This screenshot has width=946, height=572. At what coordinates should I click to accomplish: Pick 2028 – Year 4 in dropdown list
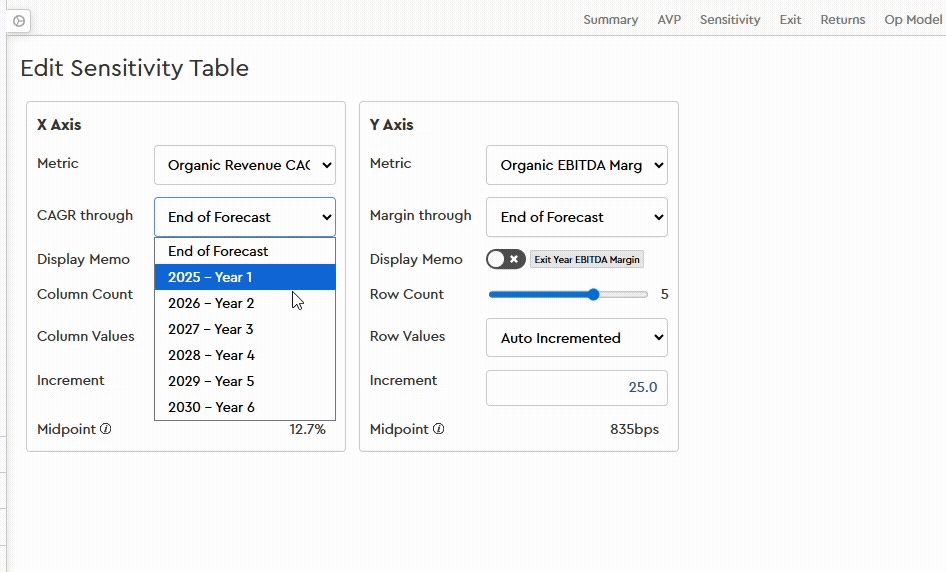[244, 355]
